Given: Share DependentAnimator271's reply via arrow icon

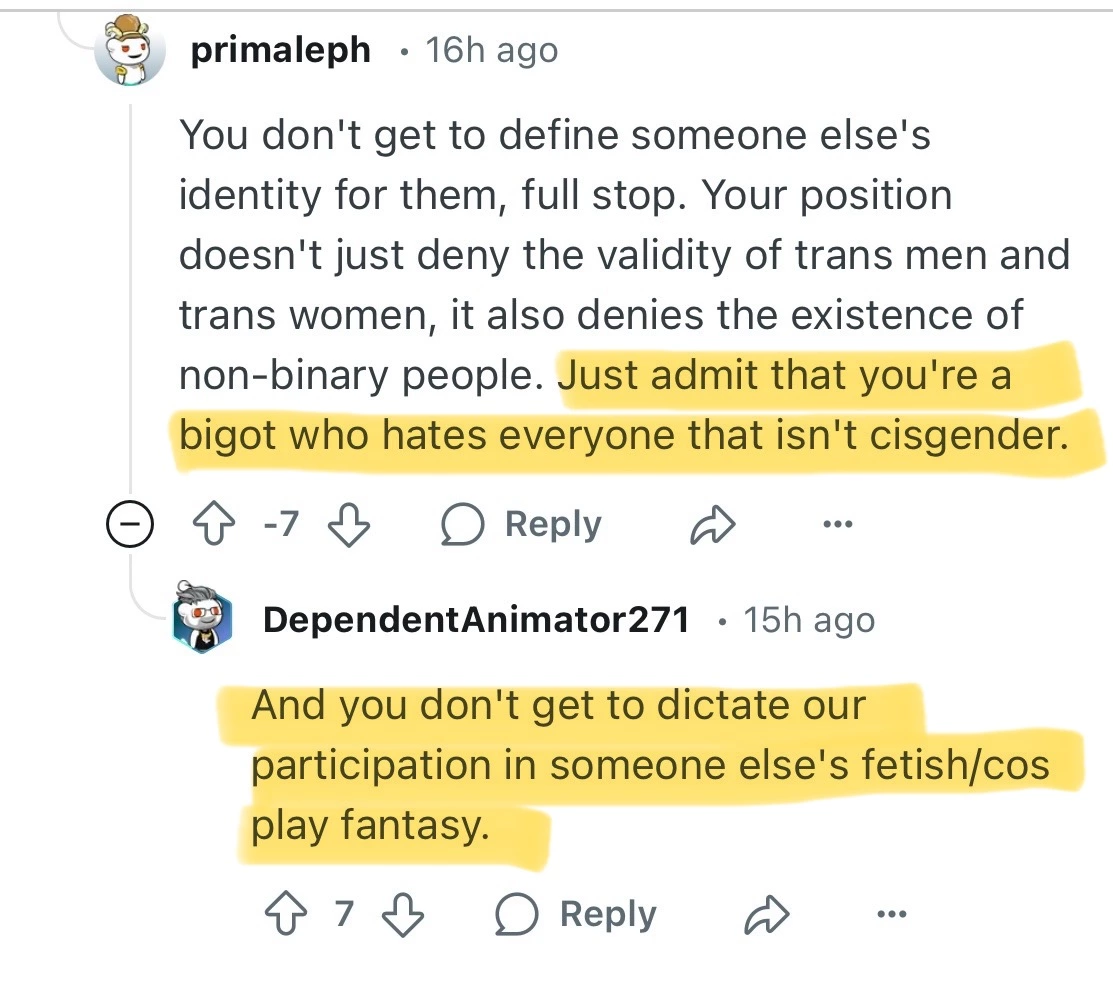Looking at the screenshot, I should pos(770,916).
